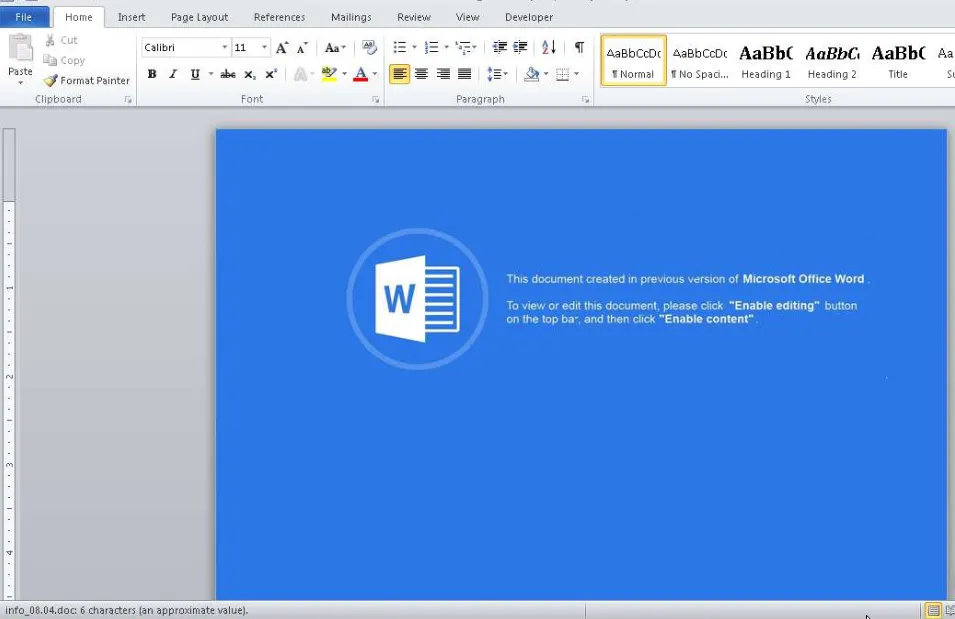
Task: Toggle Center alignment
Action: (421, 74)
